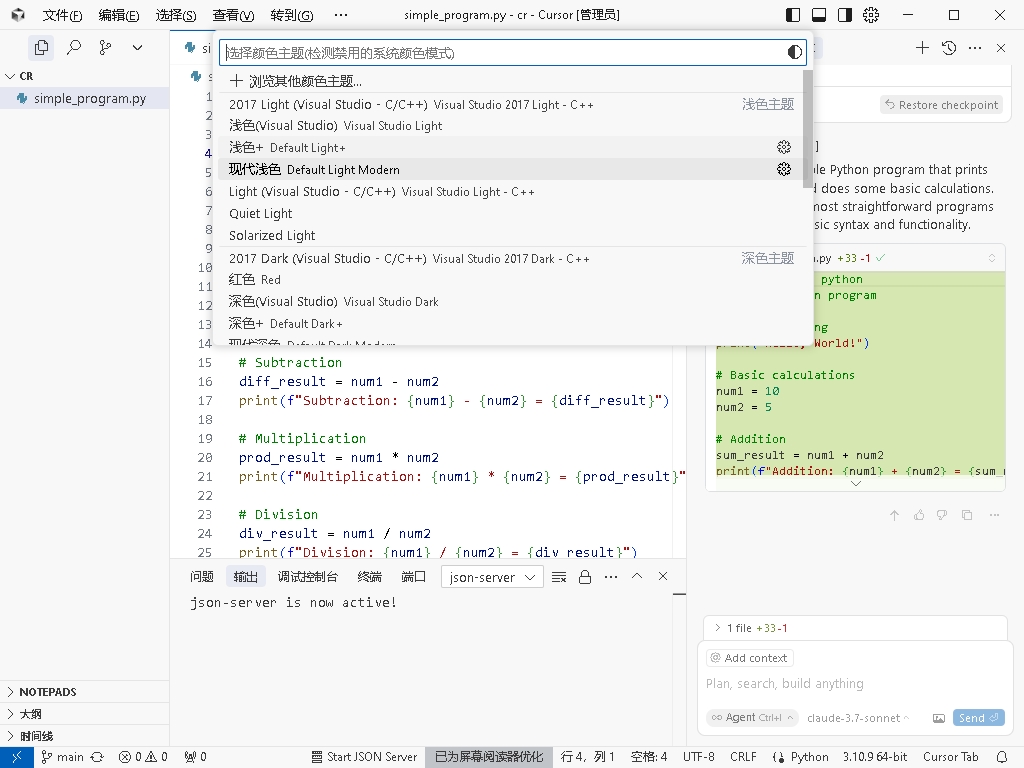Open the Selection (选择) menu
1024x768 pixels.
coord(176,15)
